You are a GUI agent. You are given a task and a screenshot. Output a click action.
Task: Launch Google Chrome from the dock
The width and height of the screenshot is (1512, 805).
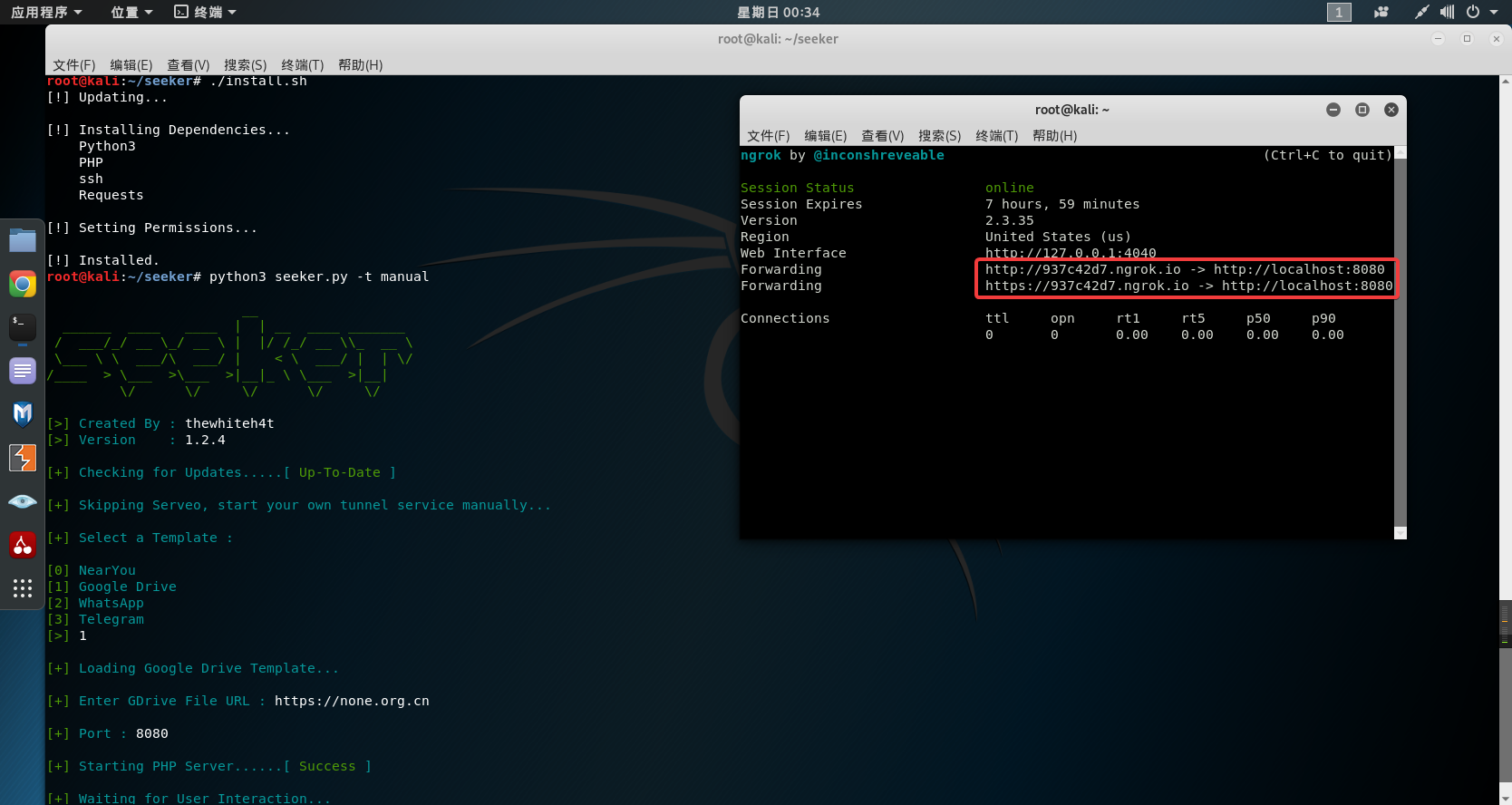23,285
